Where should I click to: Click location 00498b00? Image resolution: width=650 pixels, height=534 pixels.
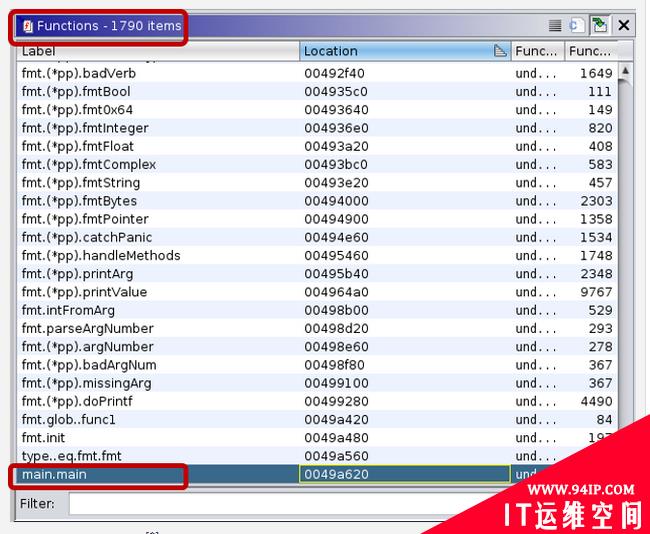[x=336, y=311]
